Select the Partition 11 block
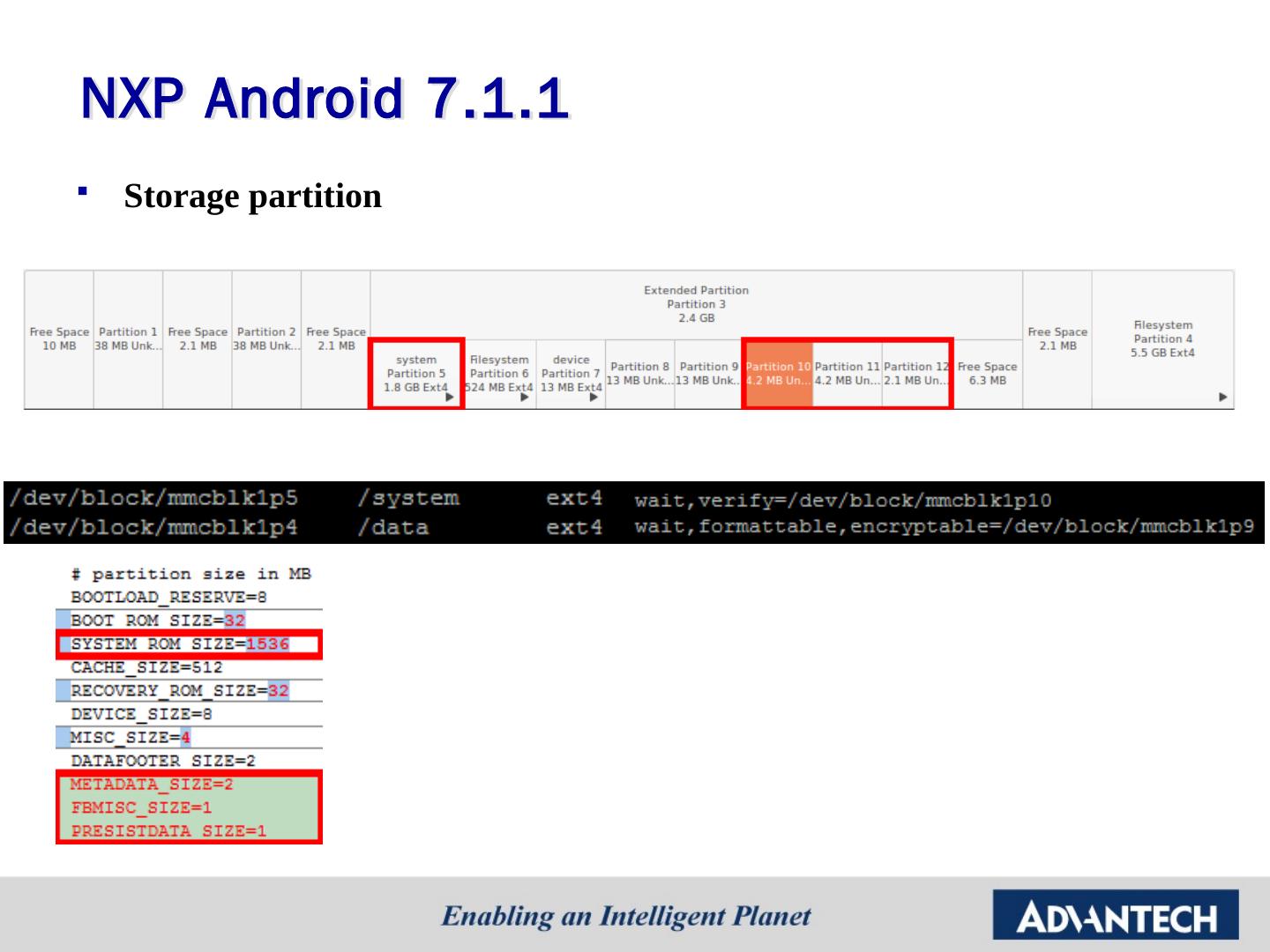 848,374
